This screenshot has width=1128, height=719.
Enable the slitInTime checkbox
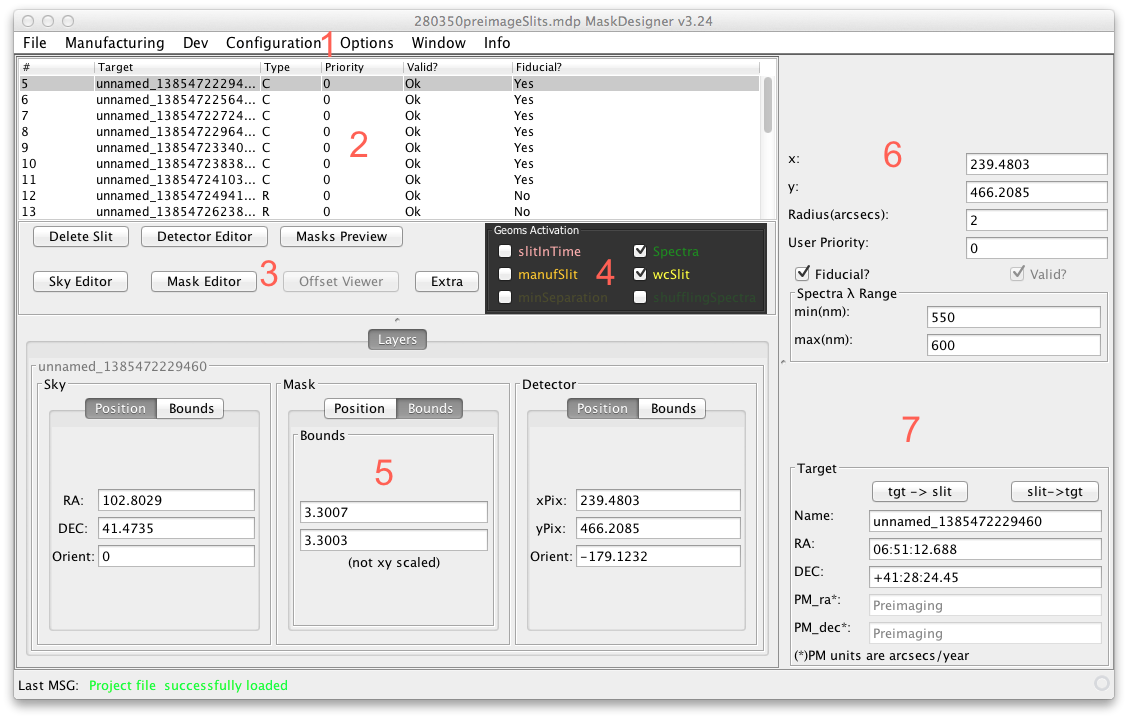505,251
